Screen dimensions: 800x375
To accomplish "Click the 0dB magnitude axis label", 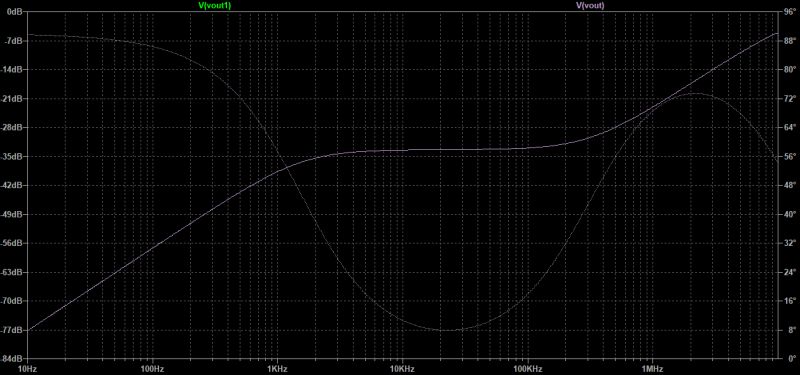I will 14,12.
